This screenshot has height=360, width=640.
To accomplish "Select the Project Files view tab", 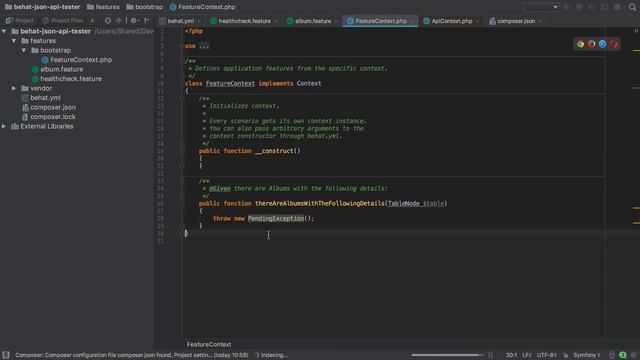I will pos(62,20).
